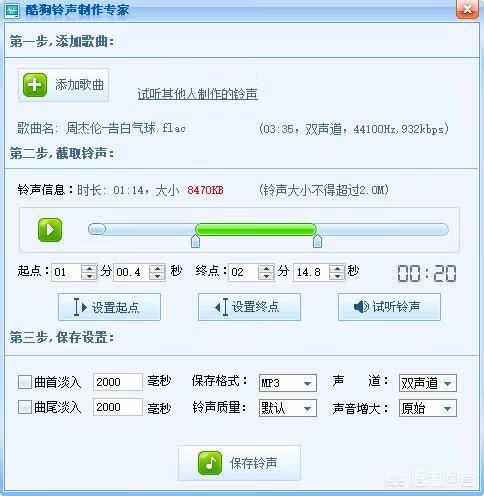Click speaker icon to preview ringtone
The height and width of the screenshot is (496, 484).
click(x=361, y=307)
